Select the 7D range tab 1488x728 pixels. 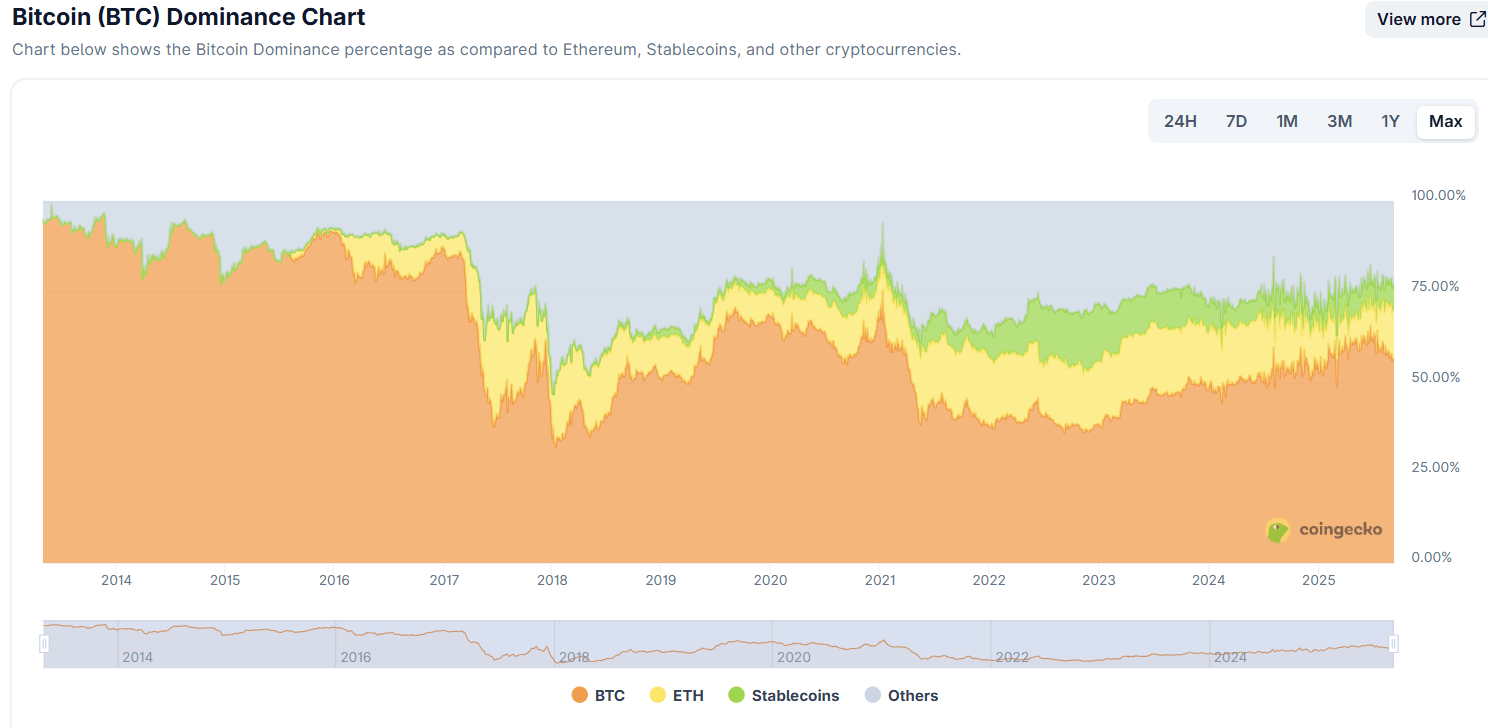click(x=1236, y=120)
